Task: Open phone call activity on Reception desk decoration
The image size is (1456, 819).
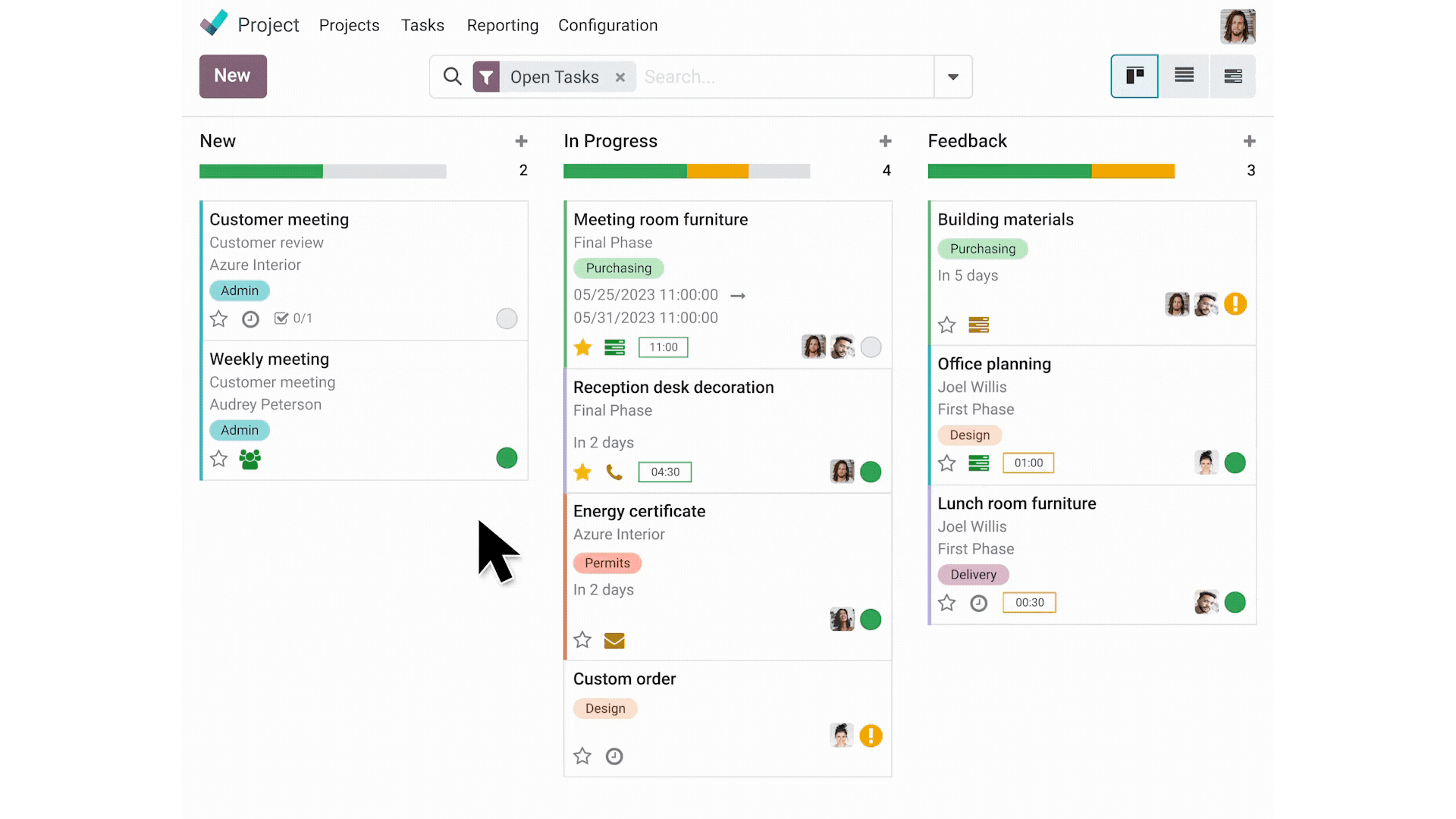Action: (614, 472)
